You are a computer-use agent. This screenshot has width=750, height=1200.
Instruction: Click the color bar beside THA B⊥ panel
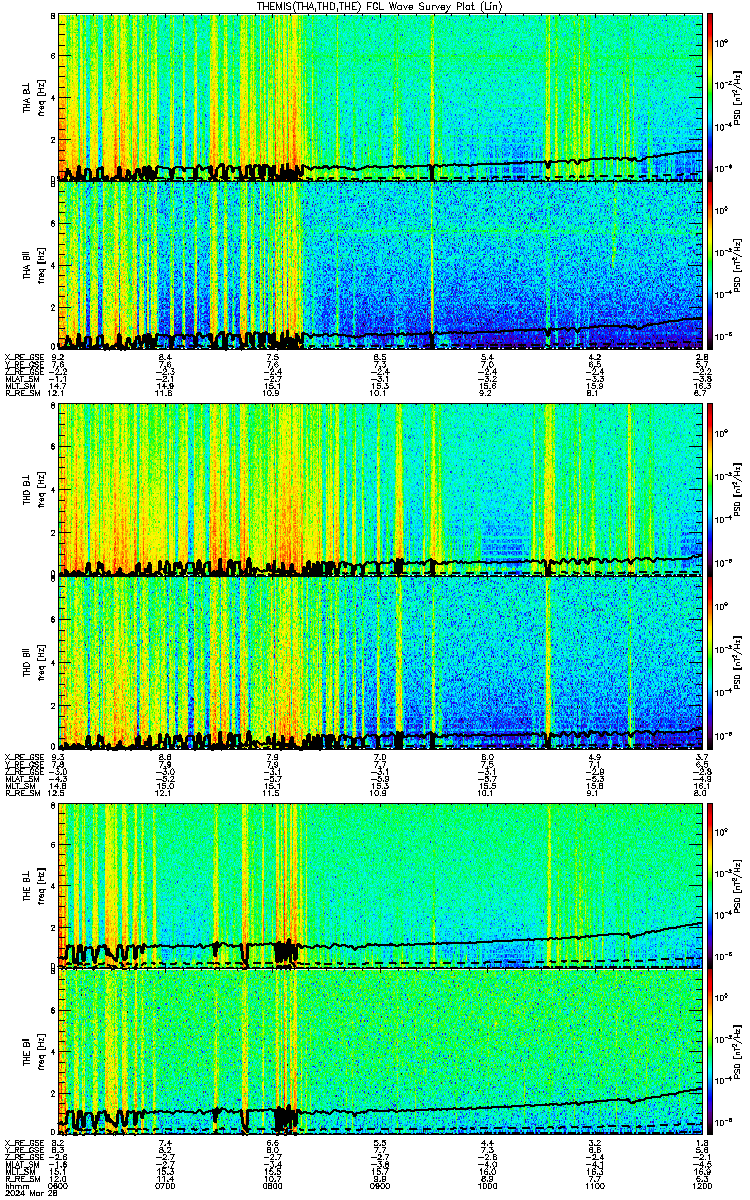[x=710, y=97]
